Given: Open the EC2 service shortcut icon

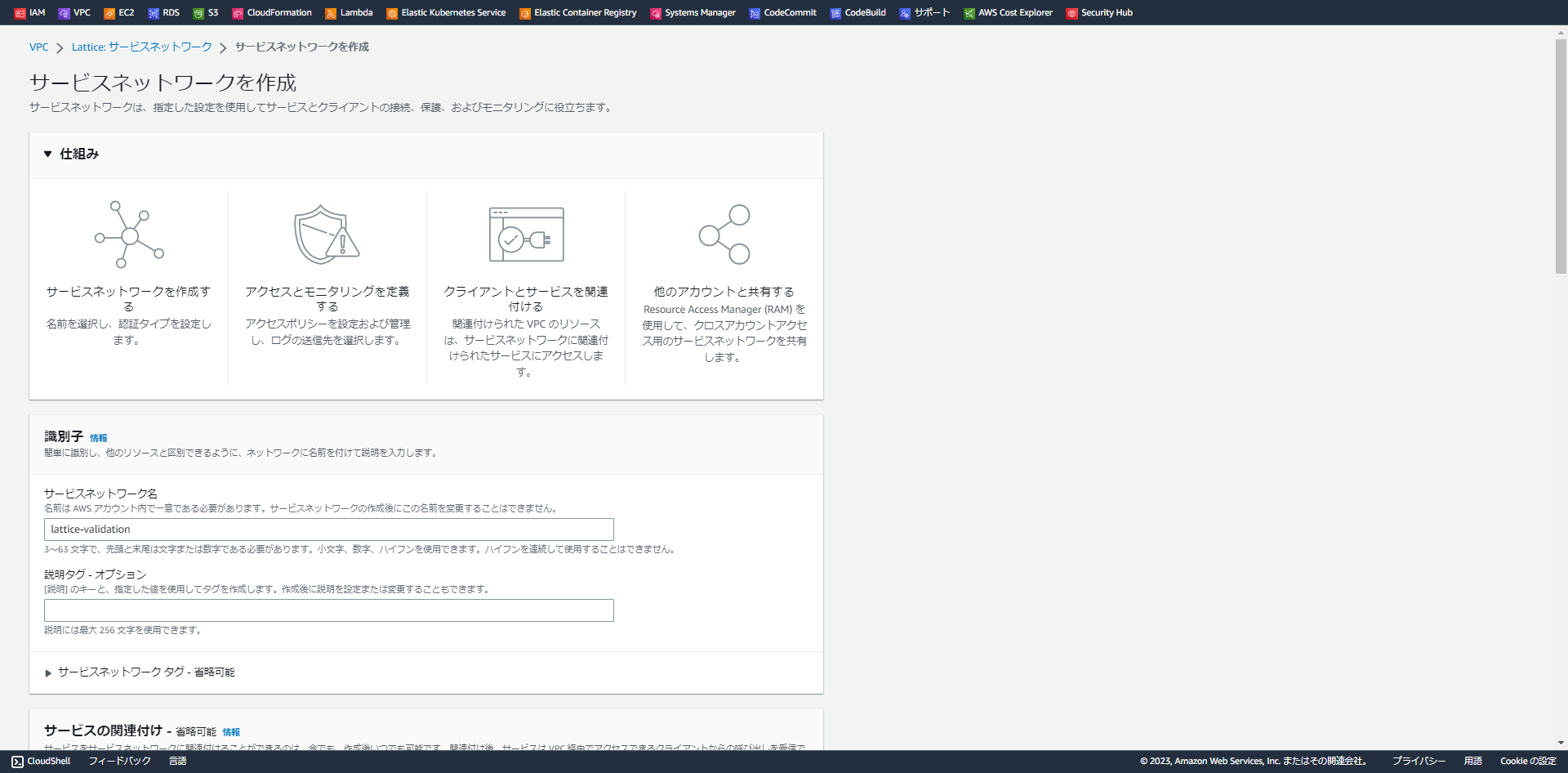Looking at the screenshot, I should click(x=109, y=13).
